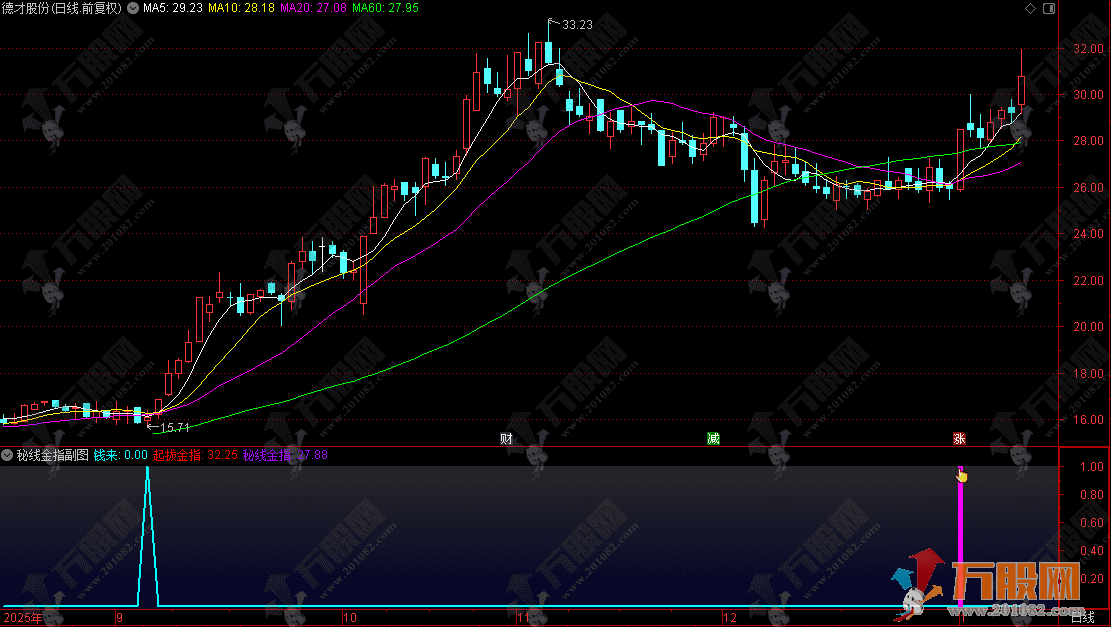This screenshot has width=1111, height=627.
Task: Click the diamond icon at top right
Action: click(1031, 8)
